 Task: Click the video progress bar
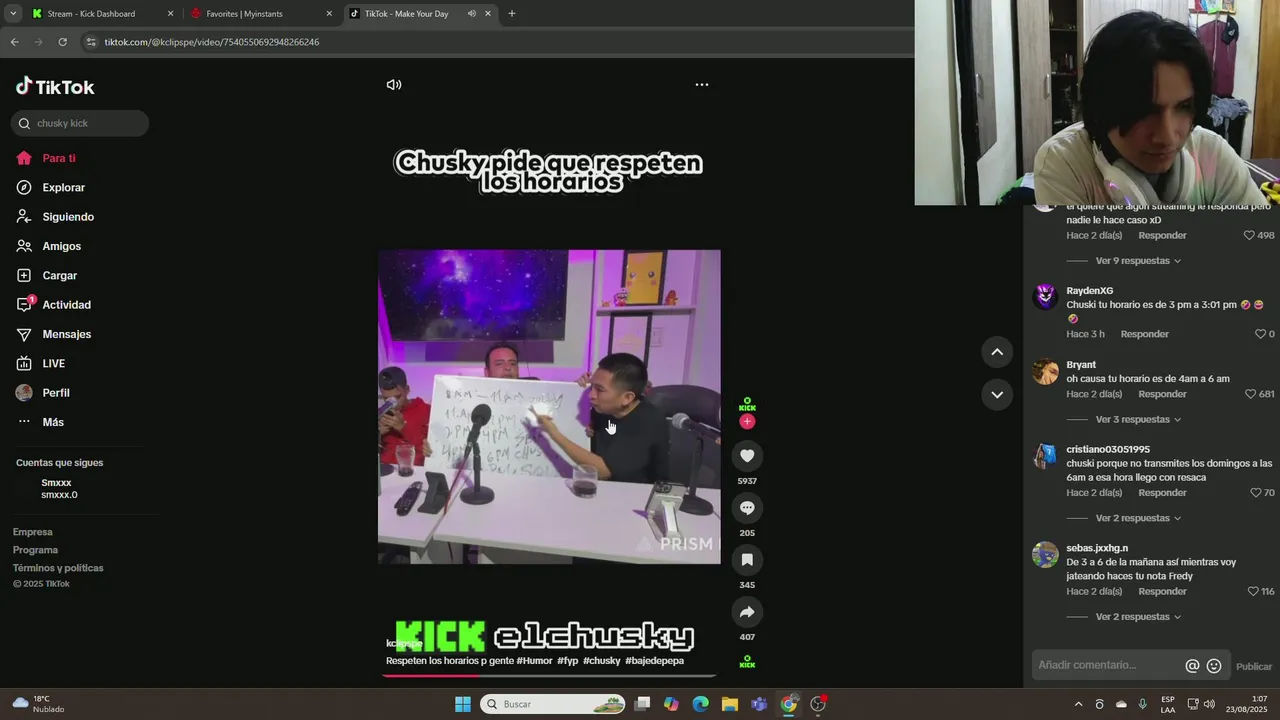549,675
